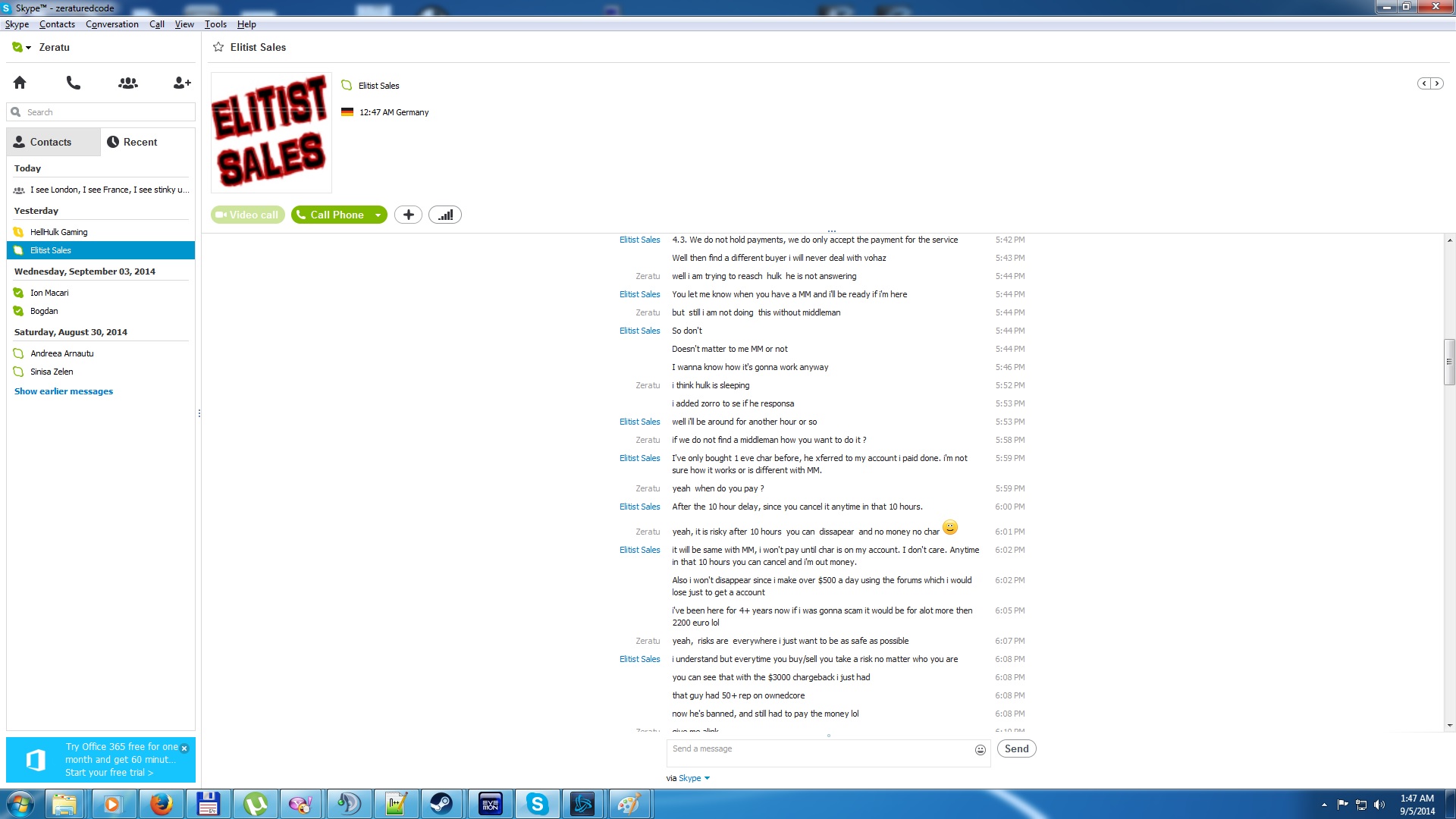Open the call phones dial icon
The image size is (1456, 819).
[x=74, y=83]
